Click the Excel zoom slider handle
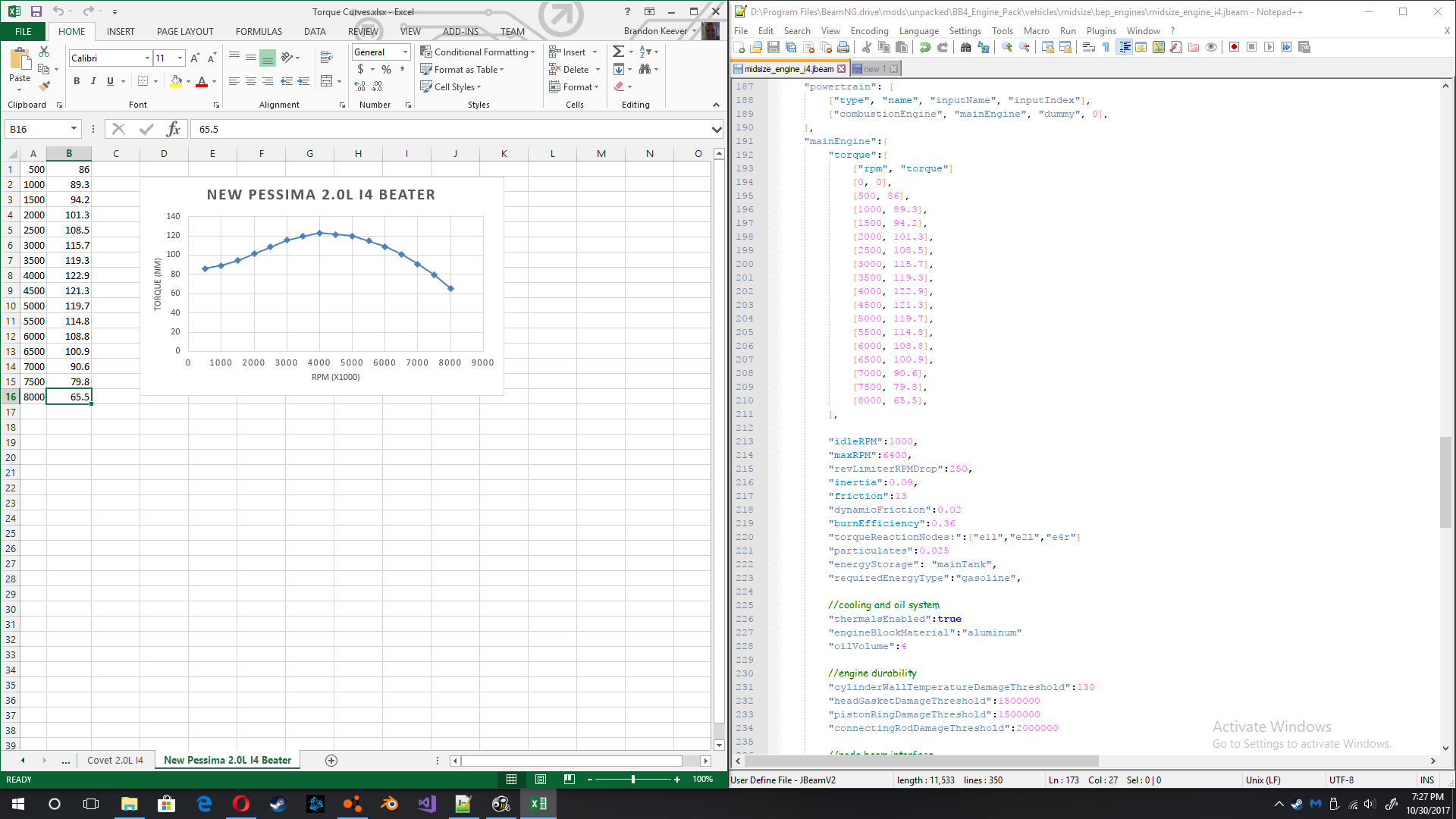This screenshot has width=1456, height=819. coord(633,780)
